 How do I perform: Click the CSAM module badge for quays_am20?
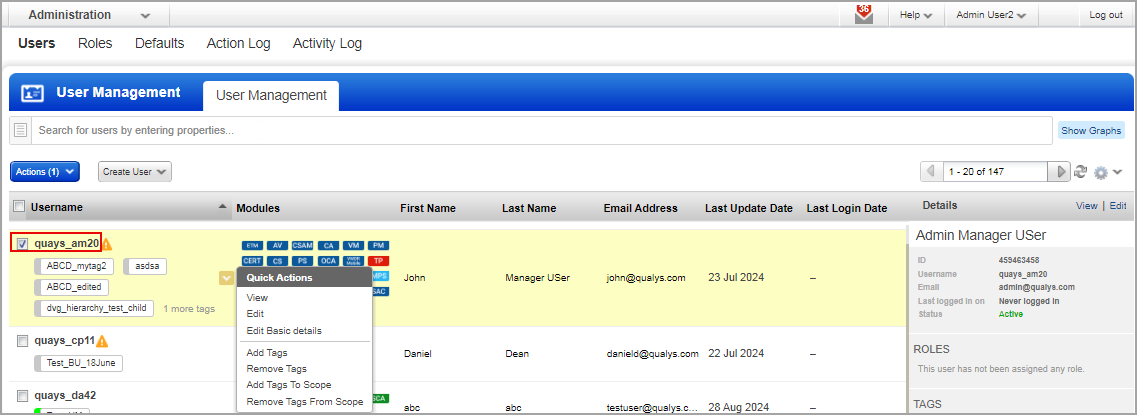(x=302, y=246)
